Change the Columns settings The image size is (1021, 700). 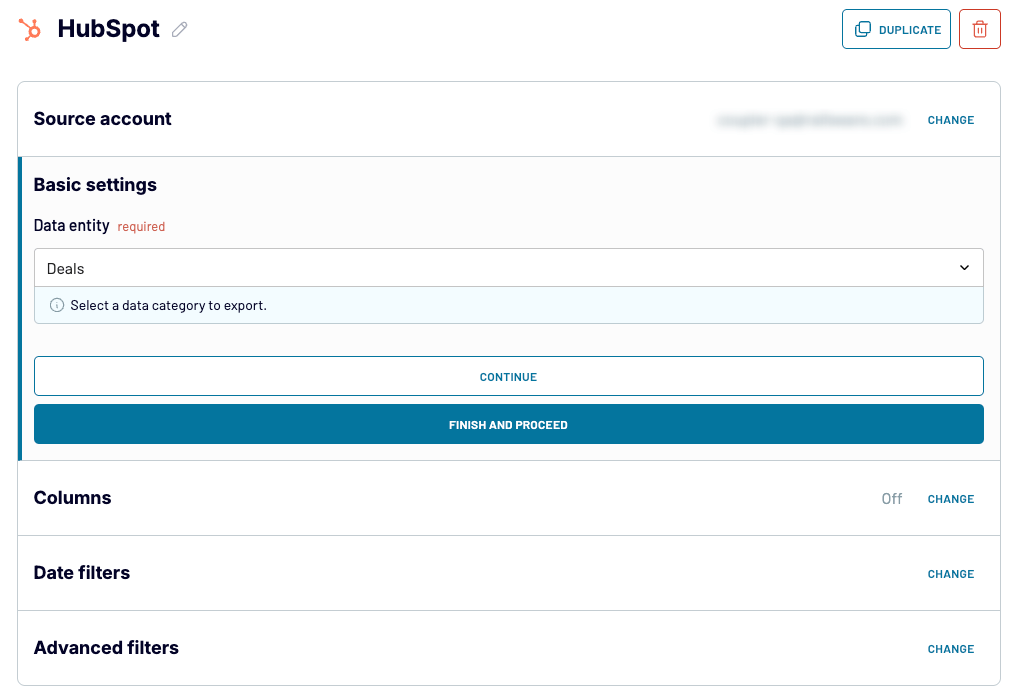point(951,499)
